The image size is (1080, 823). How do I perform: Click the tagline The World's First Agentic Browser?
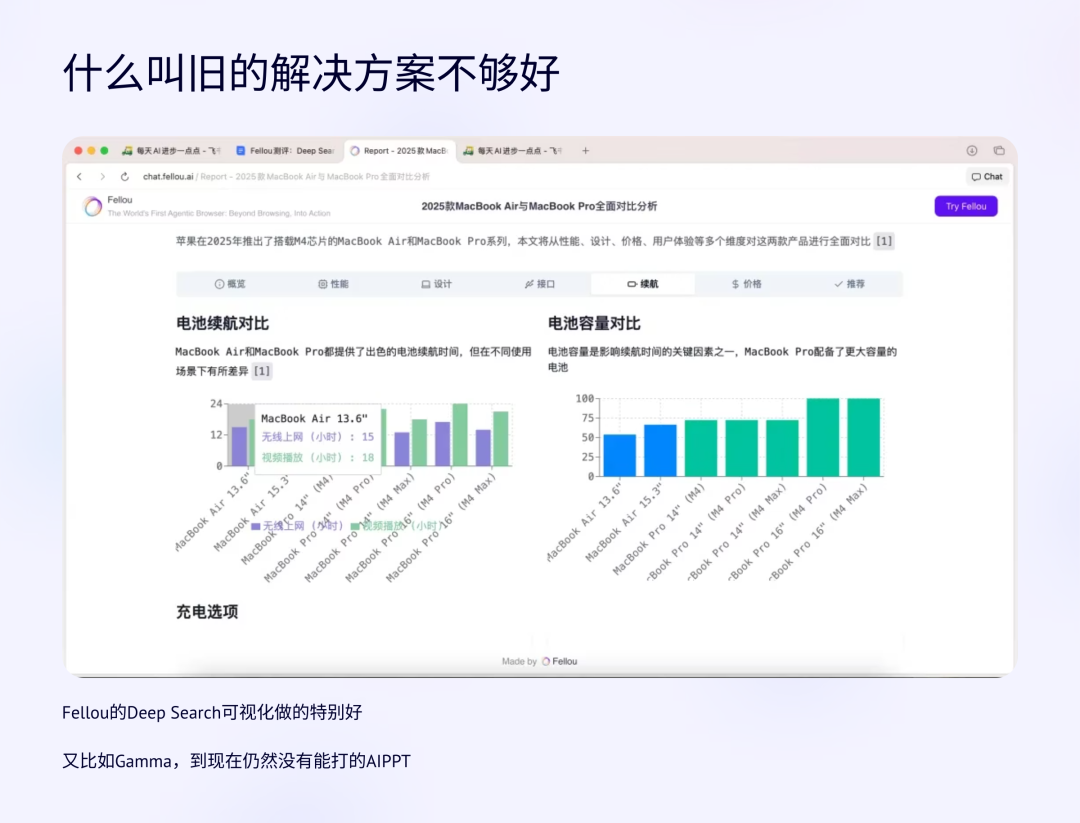(x=219, y=213)
